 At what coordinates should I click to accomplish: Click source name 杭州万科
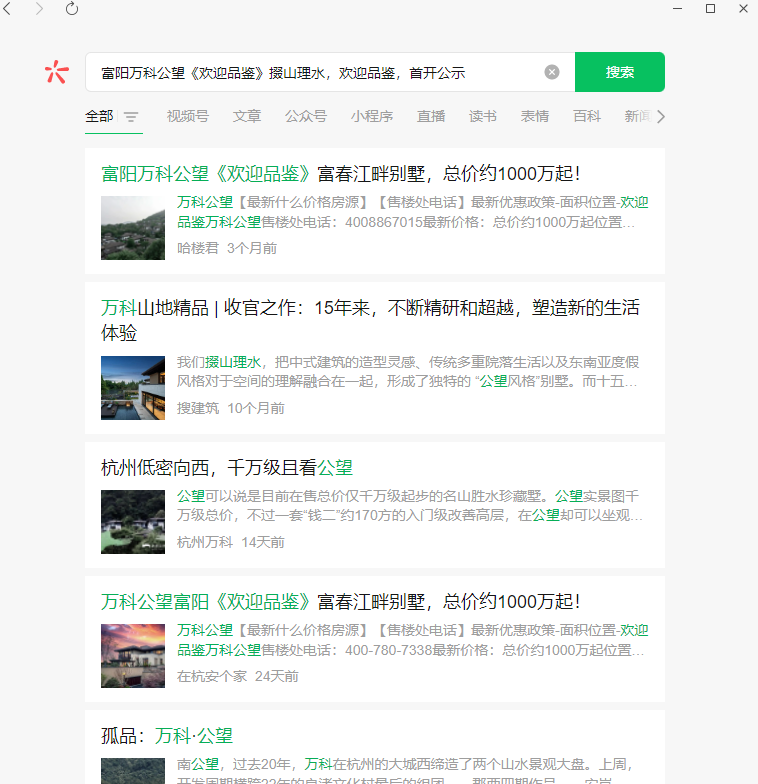[205, 542]
